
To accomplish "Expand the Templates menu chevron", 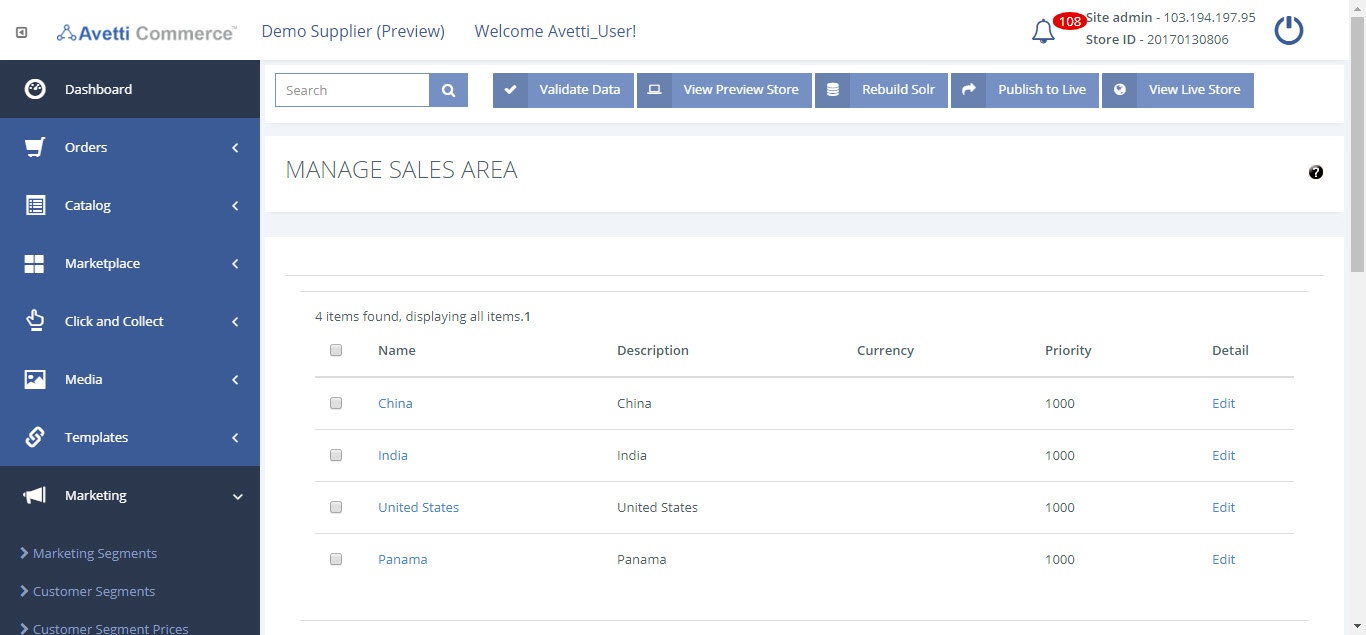I will [236, 438].
